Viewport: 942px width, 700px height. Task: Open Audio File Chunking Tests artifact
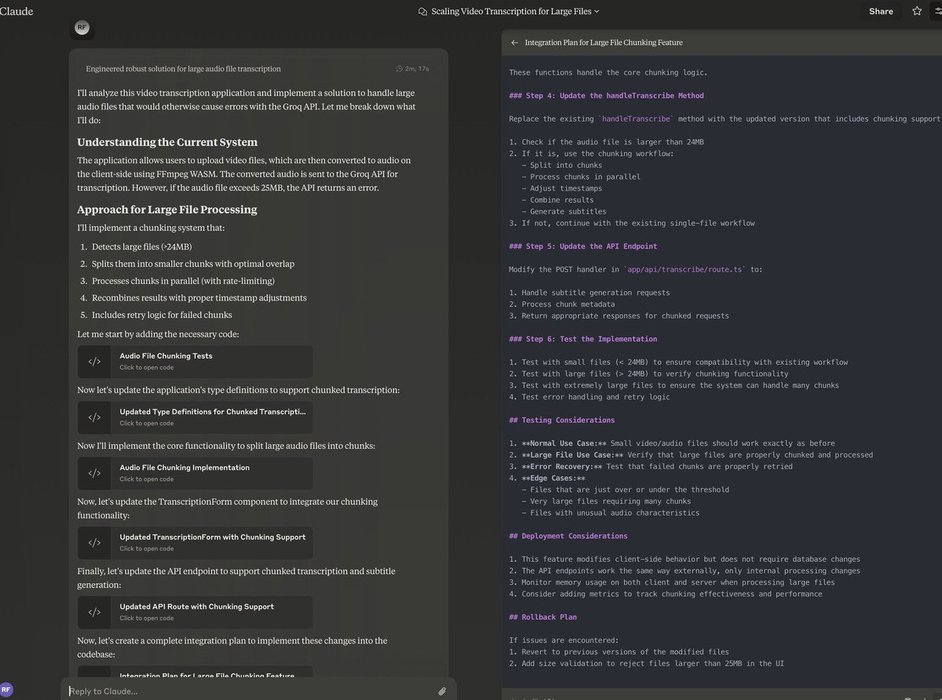pyautogui.click(x=195, y=361)
